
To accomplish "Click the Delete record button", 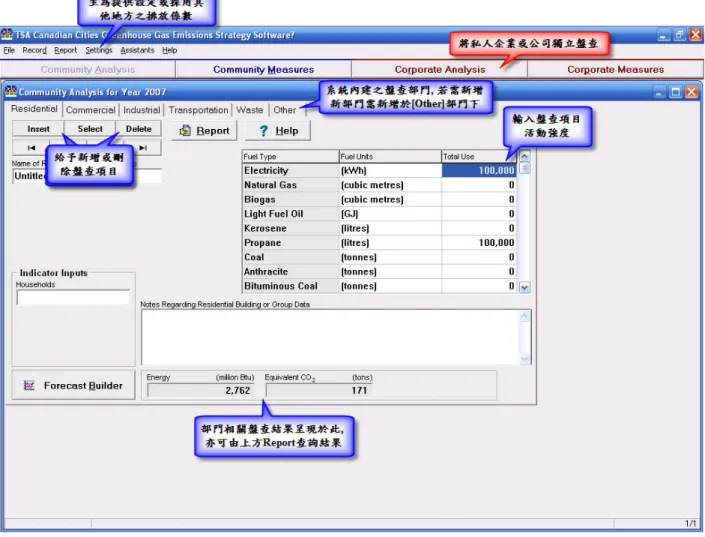I will click(x=138, y=129).
